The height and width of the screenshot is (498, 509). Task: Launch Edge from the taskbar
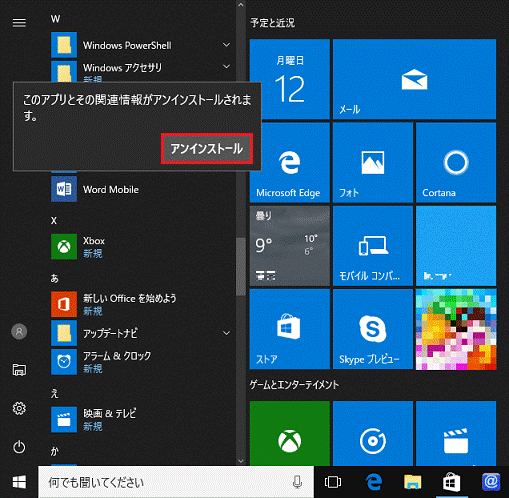point(374,482)
